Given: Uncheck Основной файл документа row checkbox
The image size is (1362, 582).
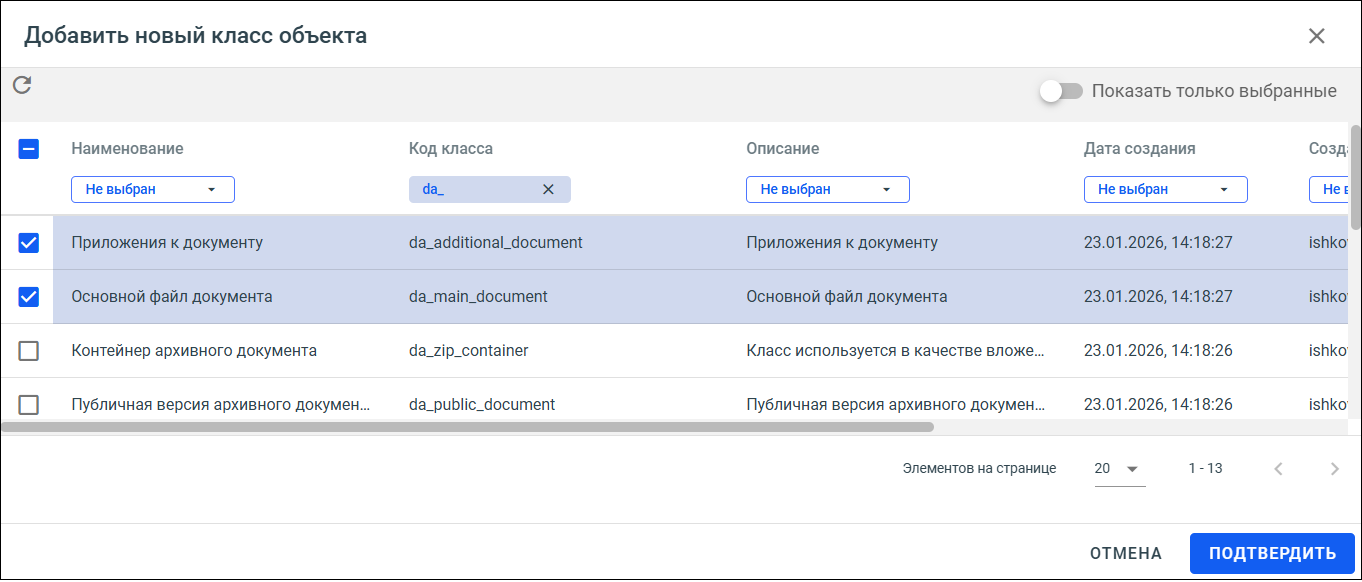Looking at the screenshot, I should [x=29, y=297].
